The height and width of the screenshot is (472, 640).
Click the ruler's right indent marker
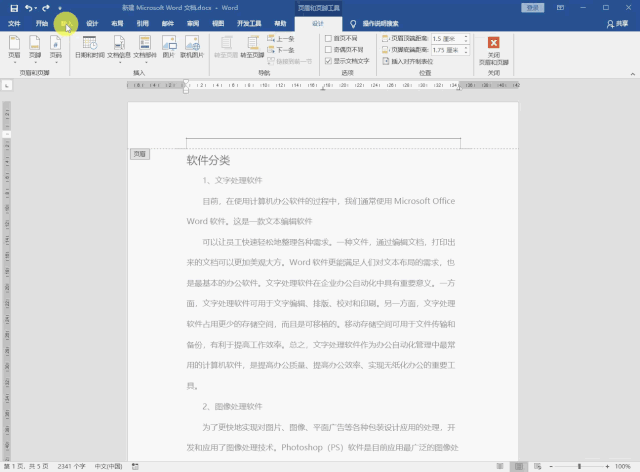(x=460, y=88)
